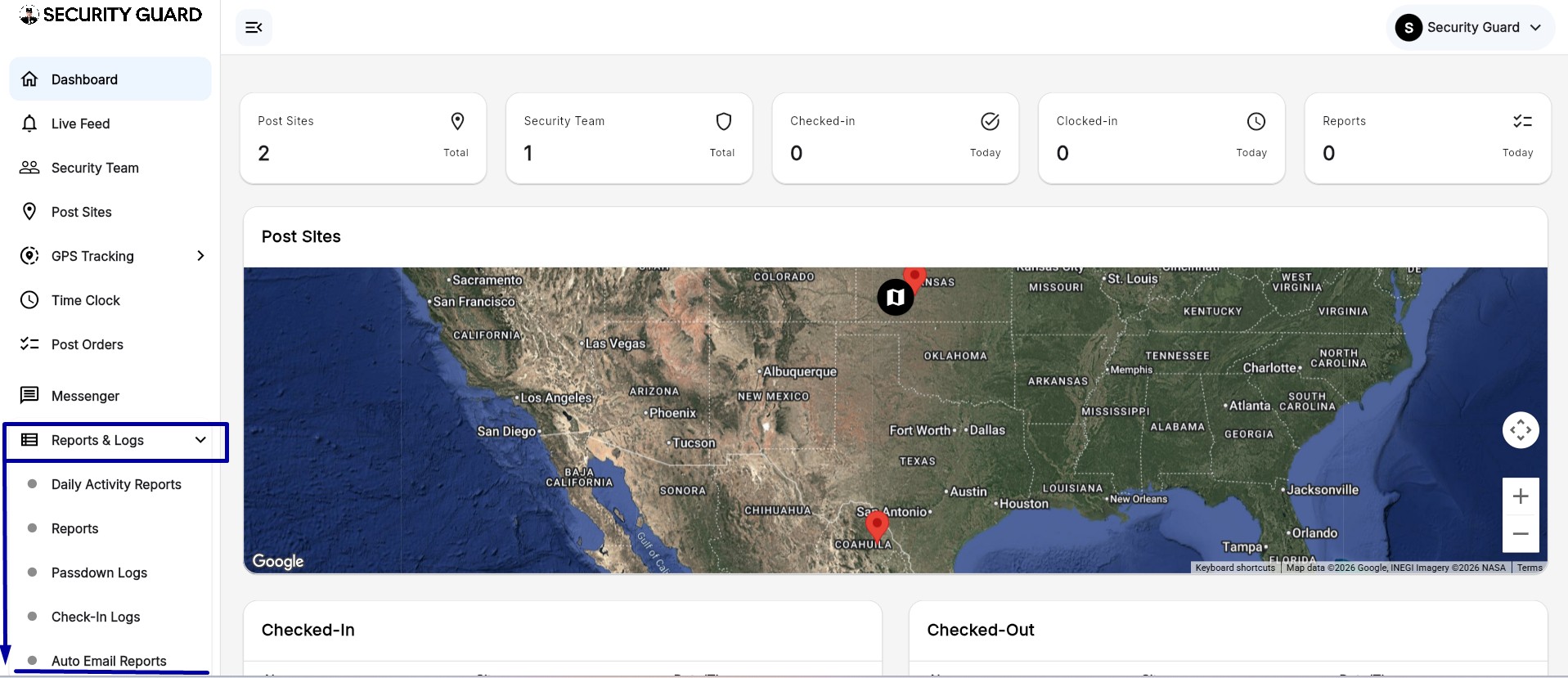The height and width of the screenshot is (678, 1568).
Task: Click the GPS Tracking target icon
Action: click(x=29, y=256)
